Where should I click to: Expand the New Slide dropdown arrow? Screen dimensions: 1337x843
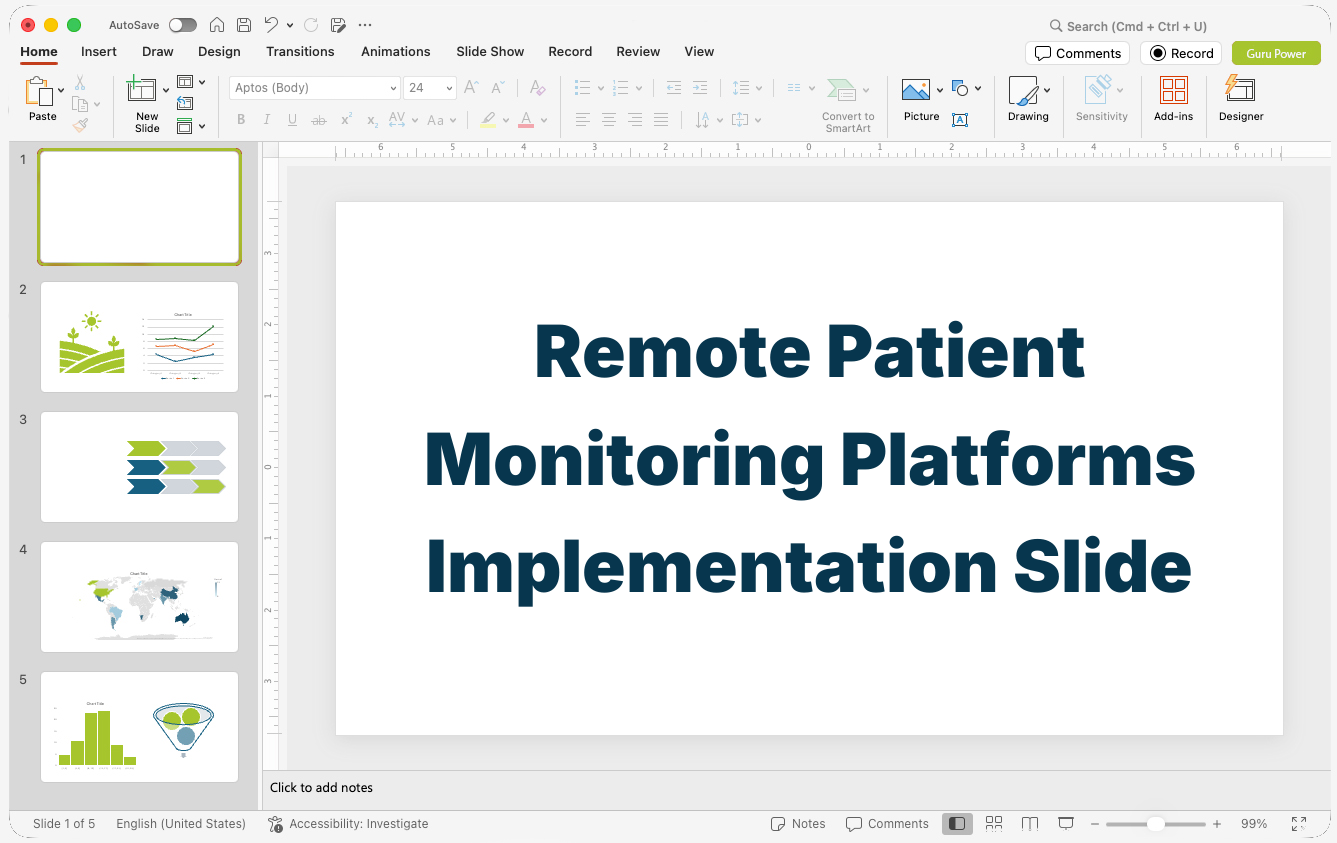tap(165, 91)
